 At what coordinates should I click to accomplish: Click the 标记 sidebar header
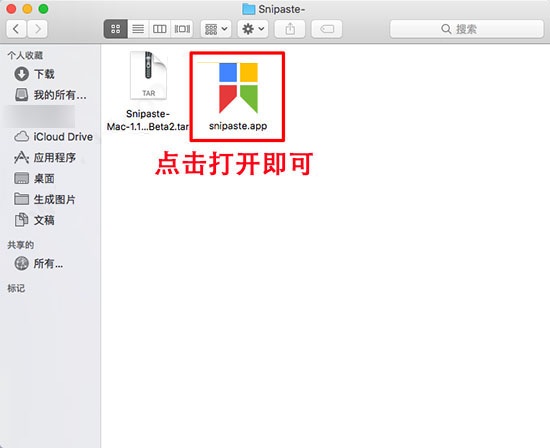tap(16, 288)
